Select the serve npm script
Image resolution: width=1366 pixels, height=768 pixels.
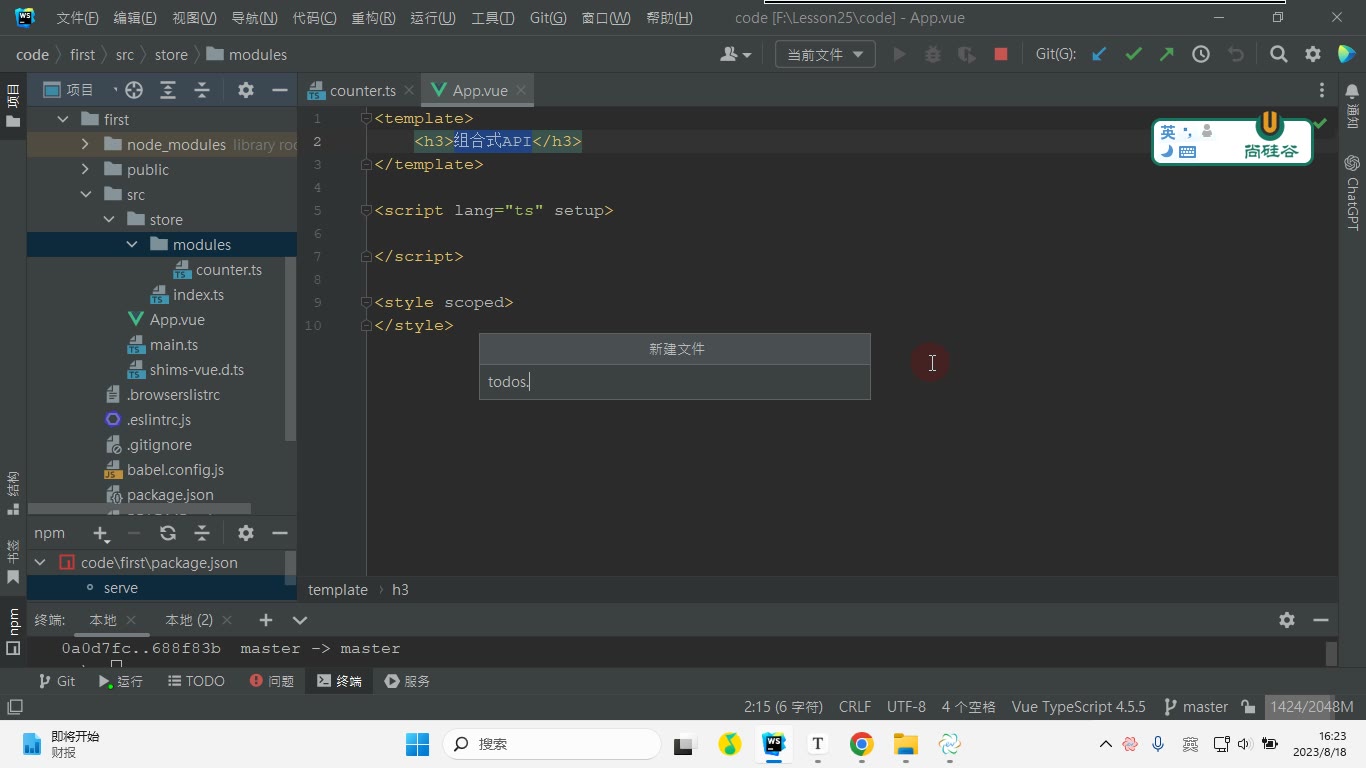(x=120, y=588)
